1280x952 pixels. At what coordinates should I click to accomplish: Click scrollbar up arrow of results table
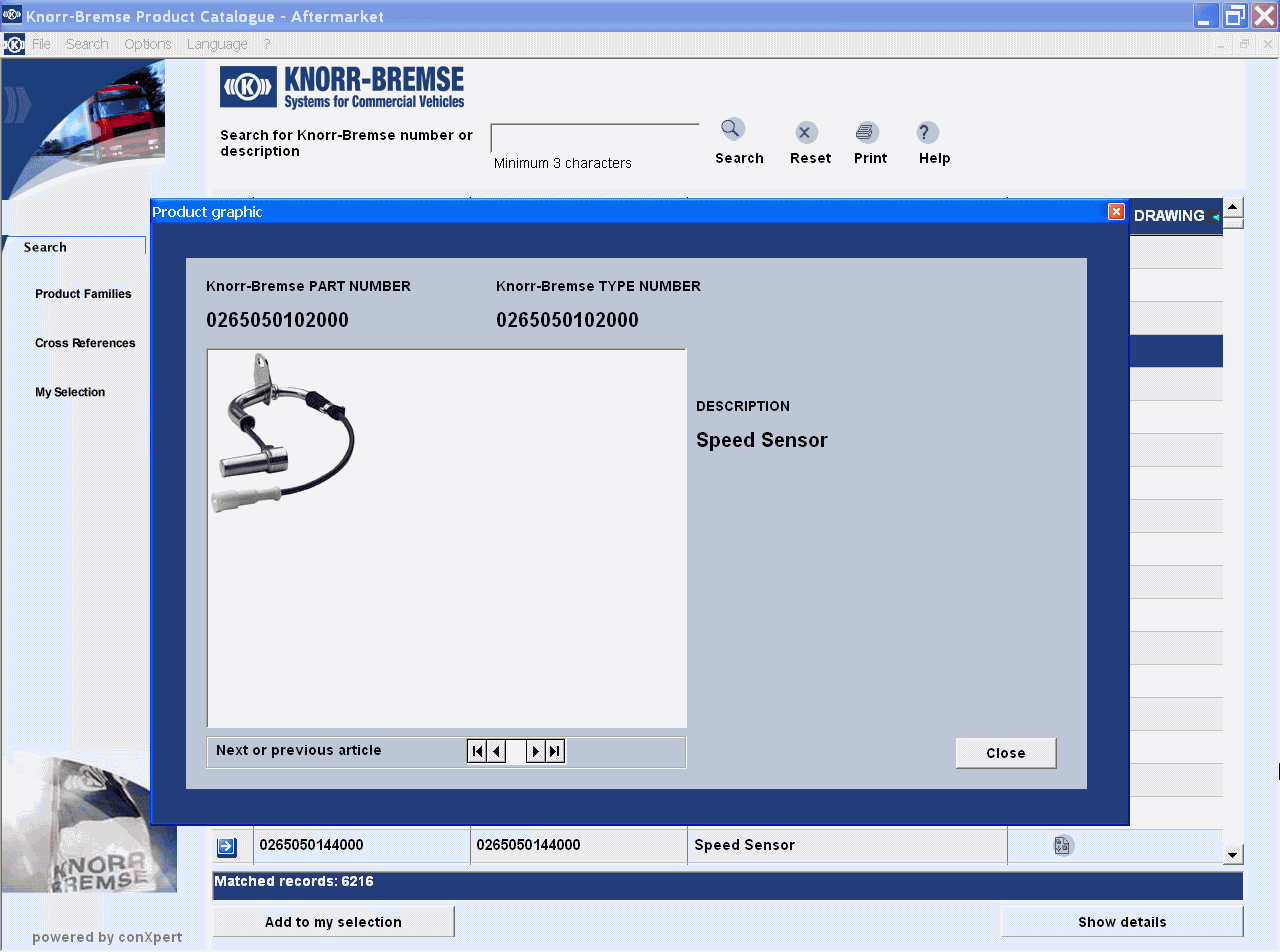tap(1233, 208)
